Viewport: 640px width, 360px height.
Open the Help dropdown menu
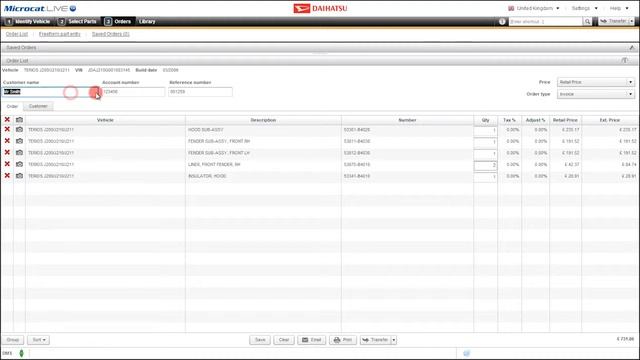619,8
